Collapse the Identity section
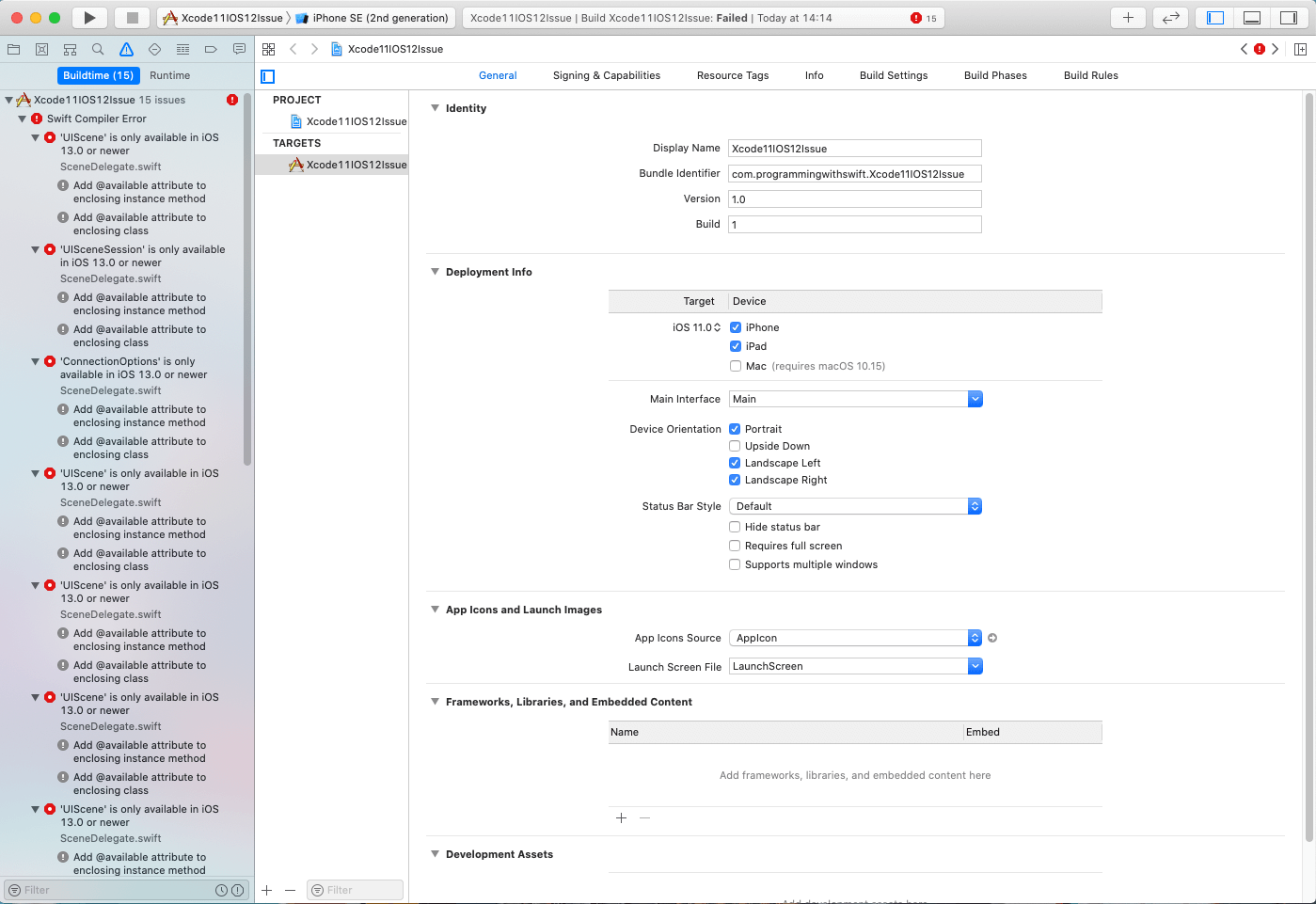This screenshot has height=904, width=1316. 435,108
